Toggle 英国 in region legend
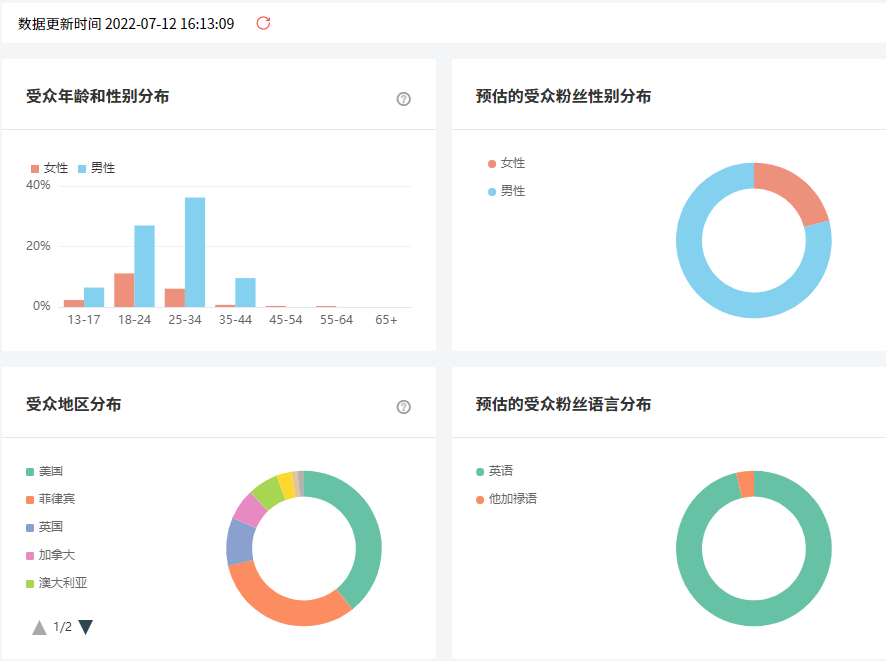The width and height of the screenshot is (886, 661). (45, 527)
